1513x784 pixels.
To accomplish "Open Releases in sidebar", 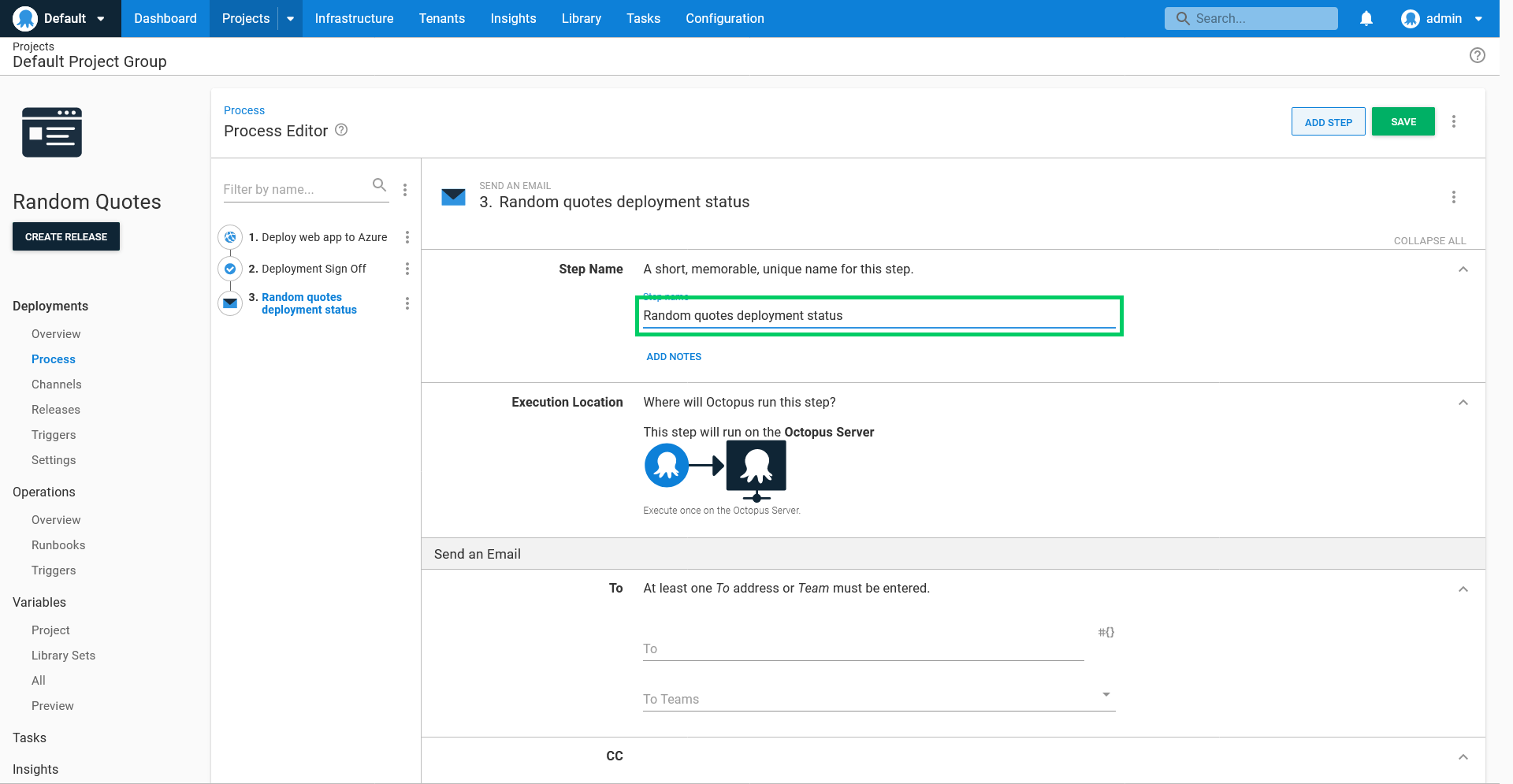I will pos(56,410).
